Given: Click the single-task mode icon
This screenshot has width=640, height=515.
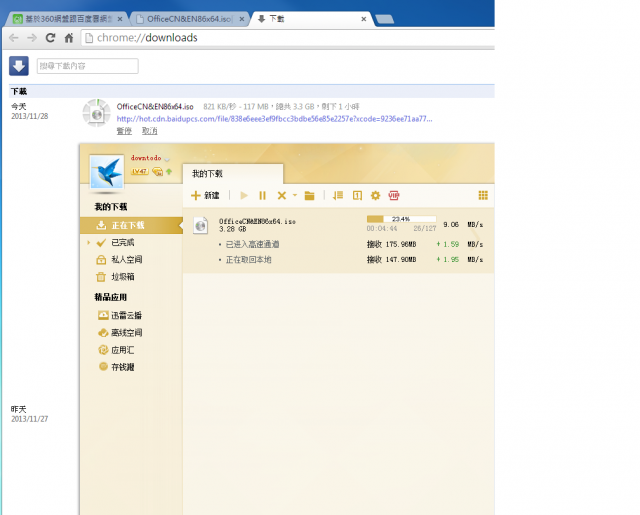Looking at the screenshot, I should point(357,195).
